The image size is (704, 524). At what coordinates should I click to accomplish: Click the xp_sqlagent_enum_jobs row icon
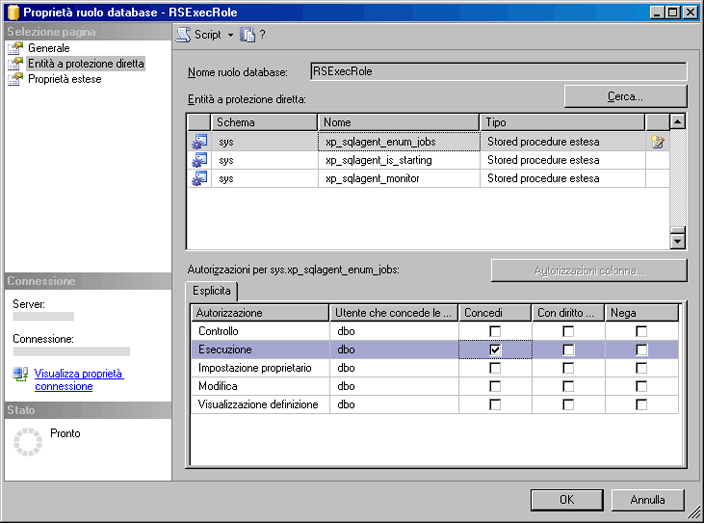pos(199,142)
